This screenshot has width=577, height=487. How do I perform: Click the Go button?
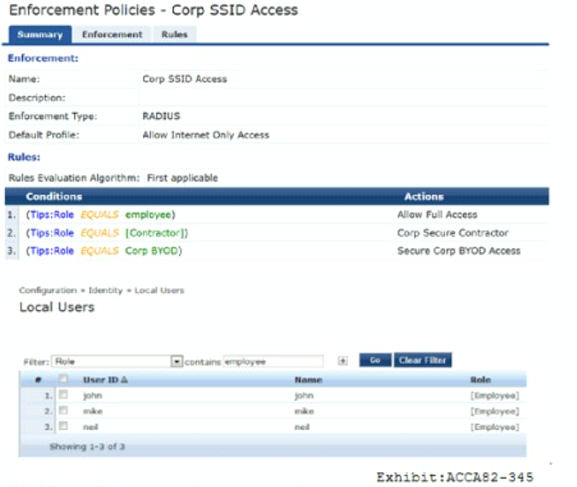pyautogui.click(x=375, y=360)
